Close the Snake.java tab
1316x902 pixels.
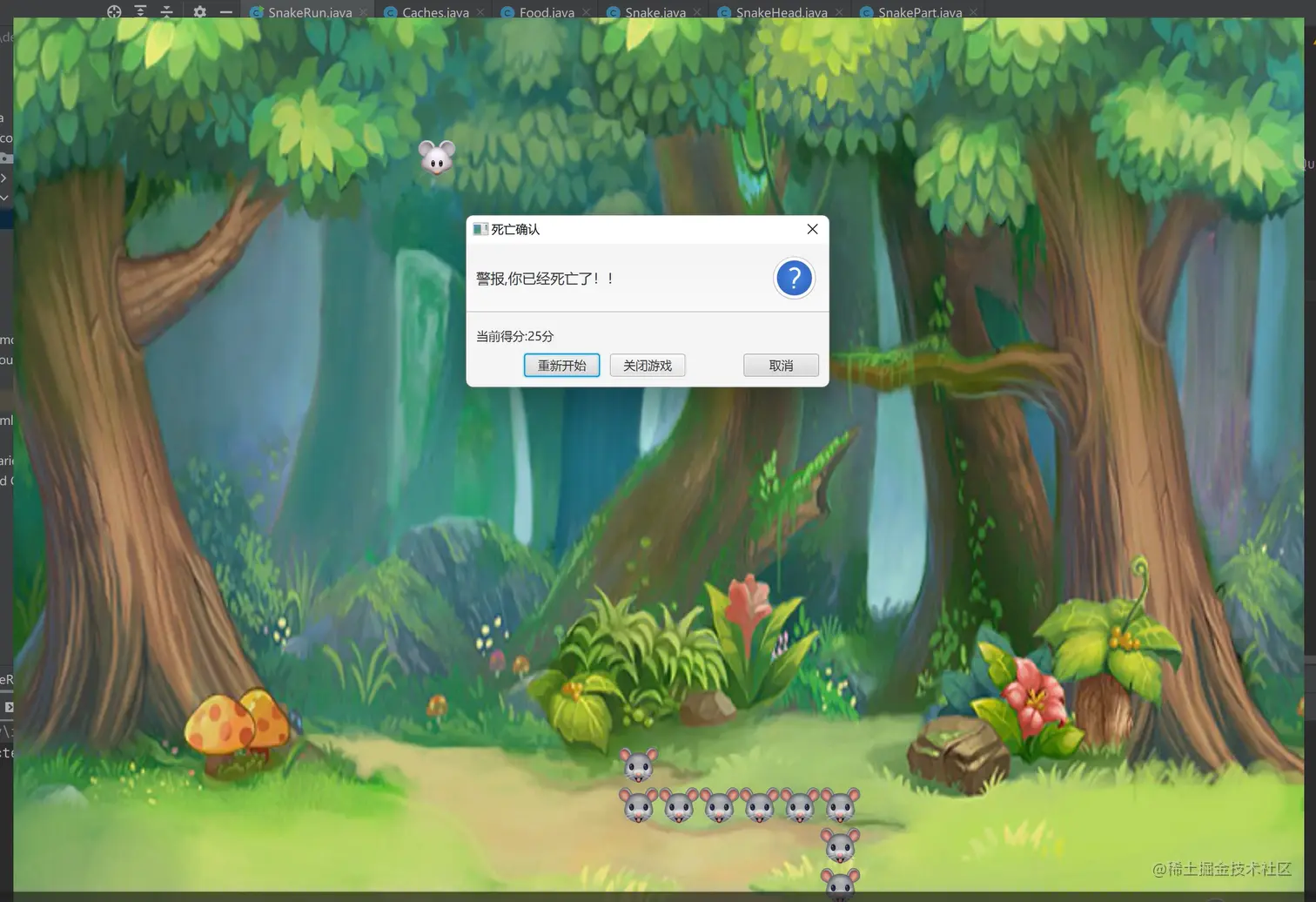[x=697, y=12]
